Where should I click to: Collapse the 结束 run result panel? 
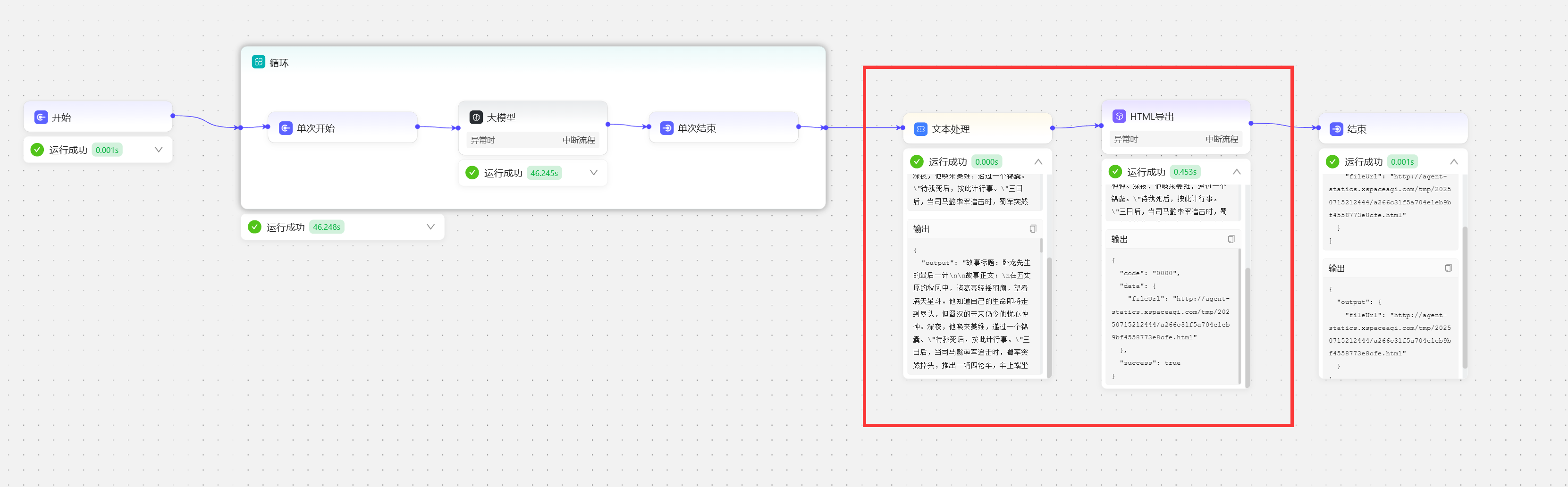pyautogui.click(x=1454, y=162)
